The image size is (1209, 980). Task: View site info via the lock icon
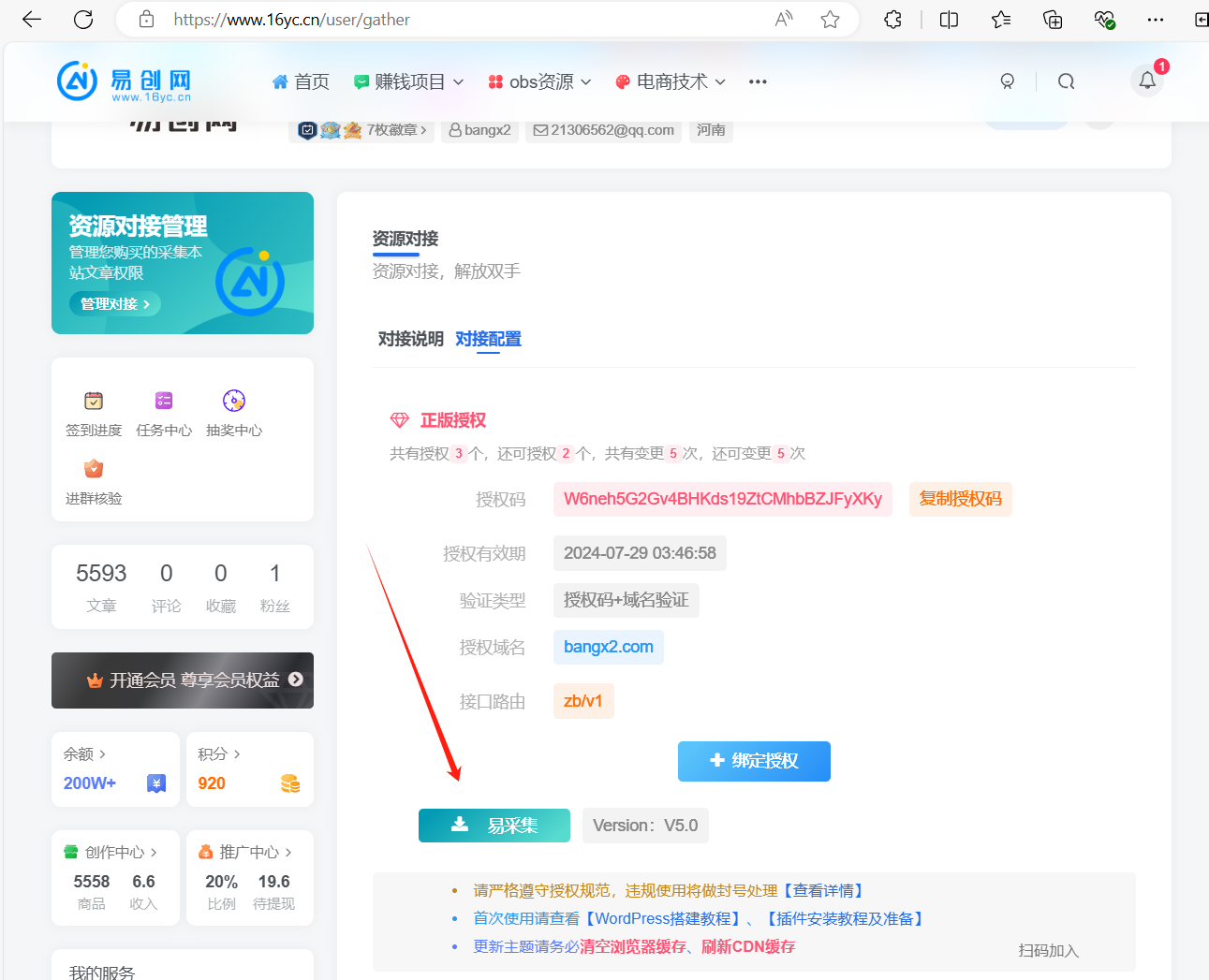click(x=146, y=20)
